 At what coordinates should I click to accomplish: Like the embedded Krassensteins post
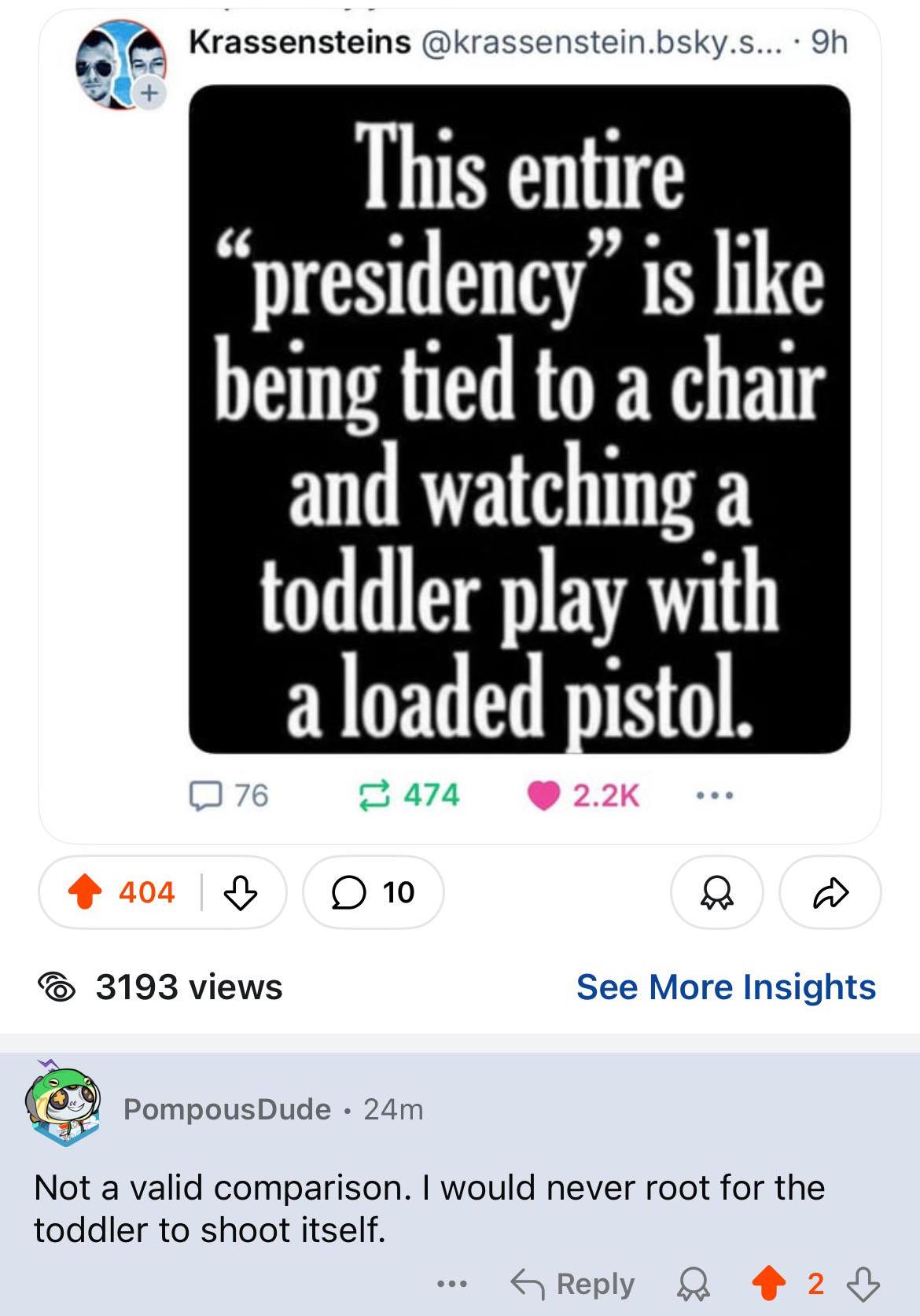tap(543, 796)
